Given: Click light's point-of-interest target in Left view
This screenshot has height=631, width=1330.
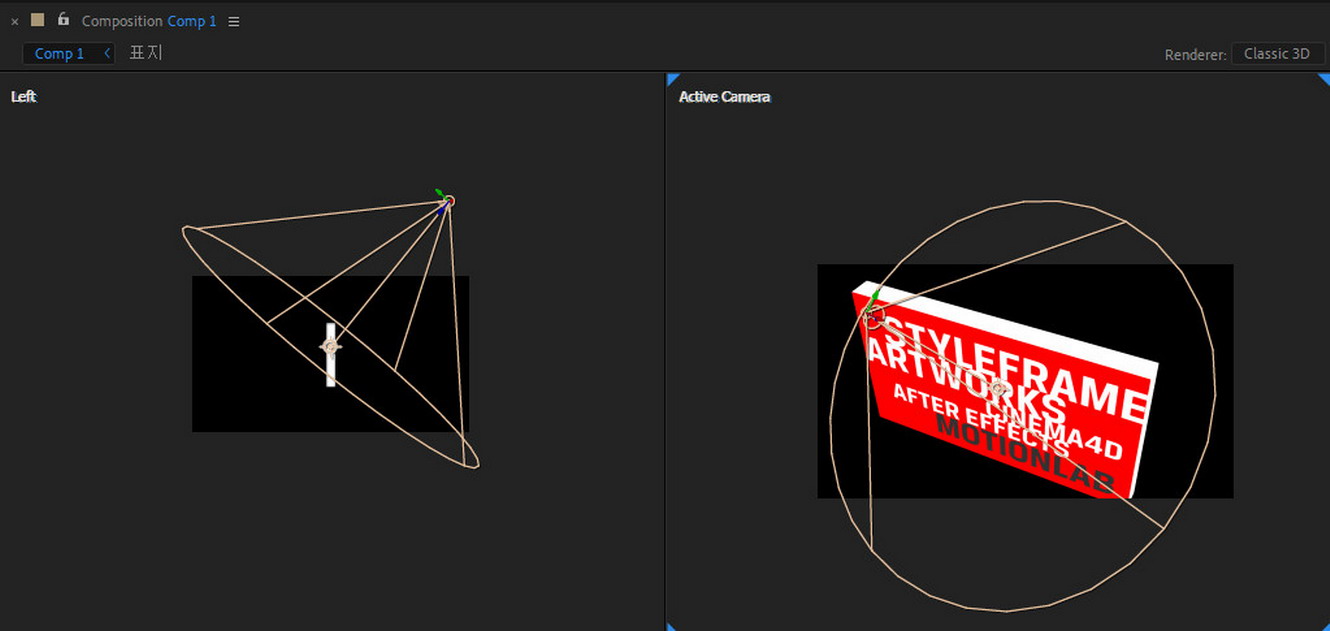Looking at the screenshot, I should 330,346.
